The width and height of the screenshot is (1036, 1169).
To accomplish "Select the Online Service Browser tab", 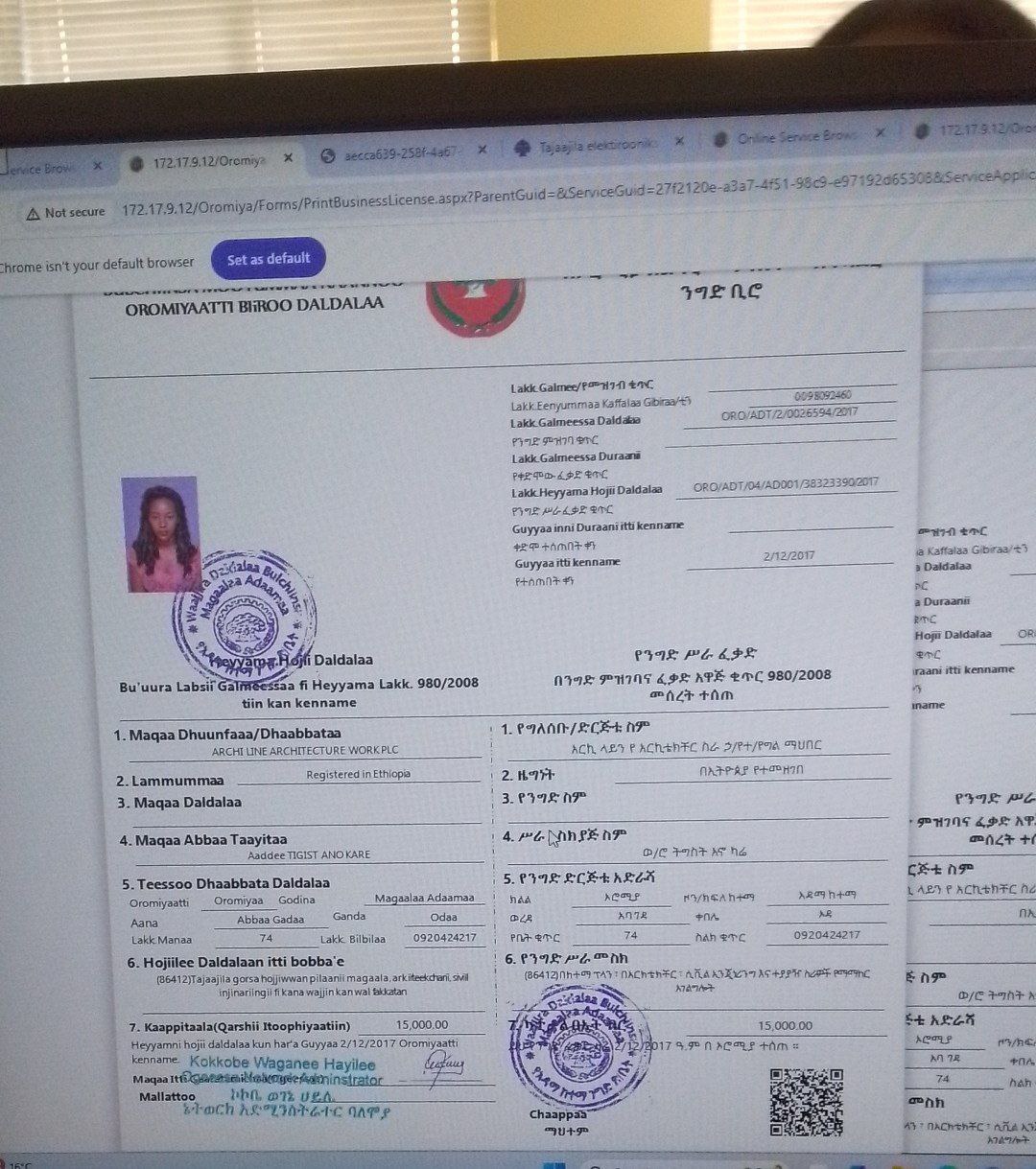I will [794, 137].
